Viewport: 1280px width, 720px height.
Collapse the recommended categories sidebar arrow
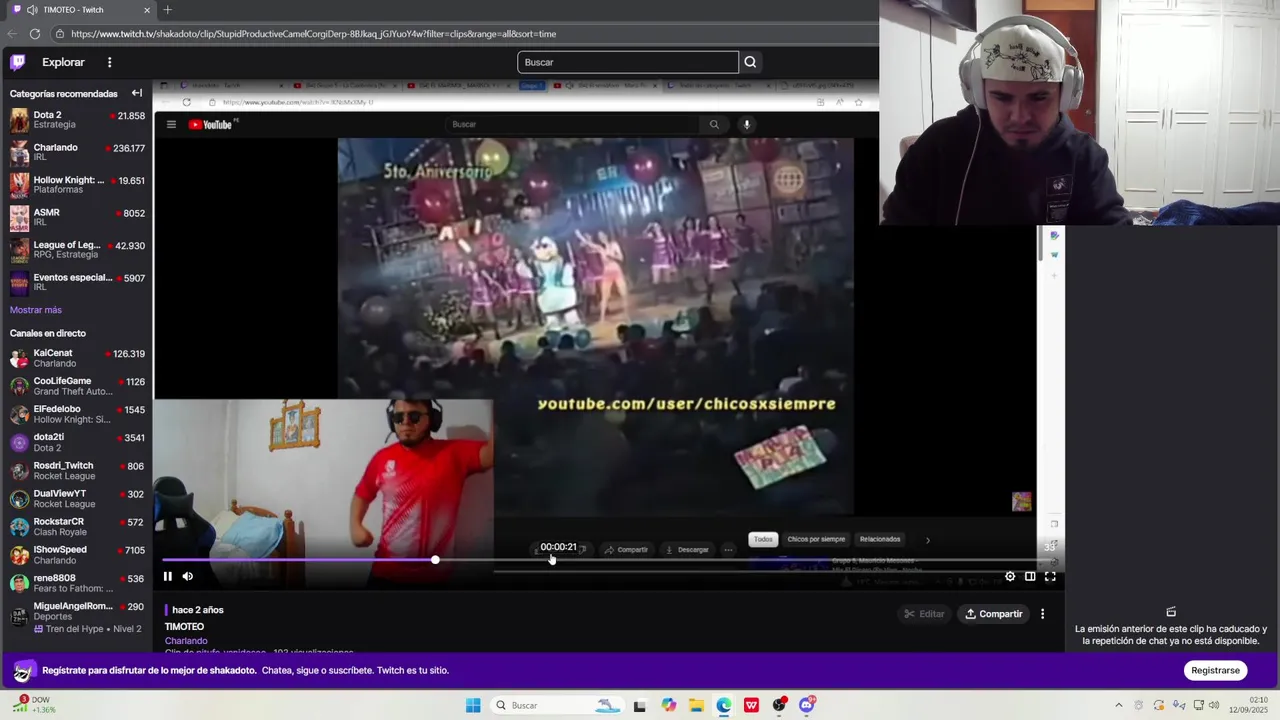pos(137,93)
